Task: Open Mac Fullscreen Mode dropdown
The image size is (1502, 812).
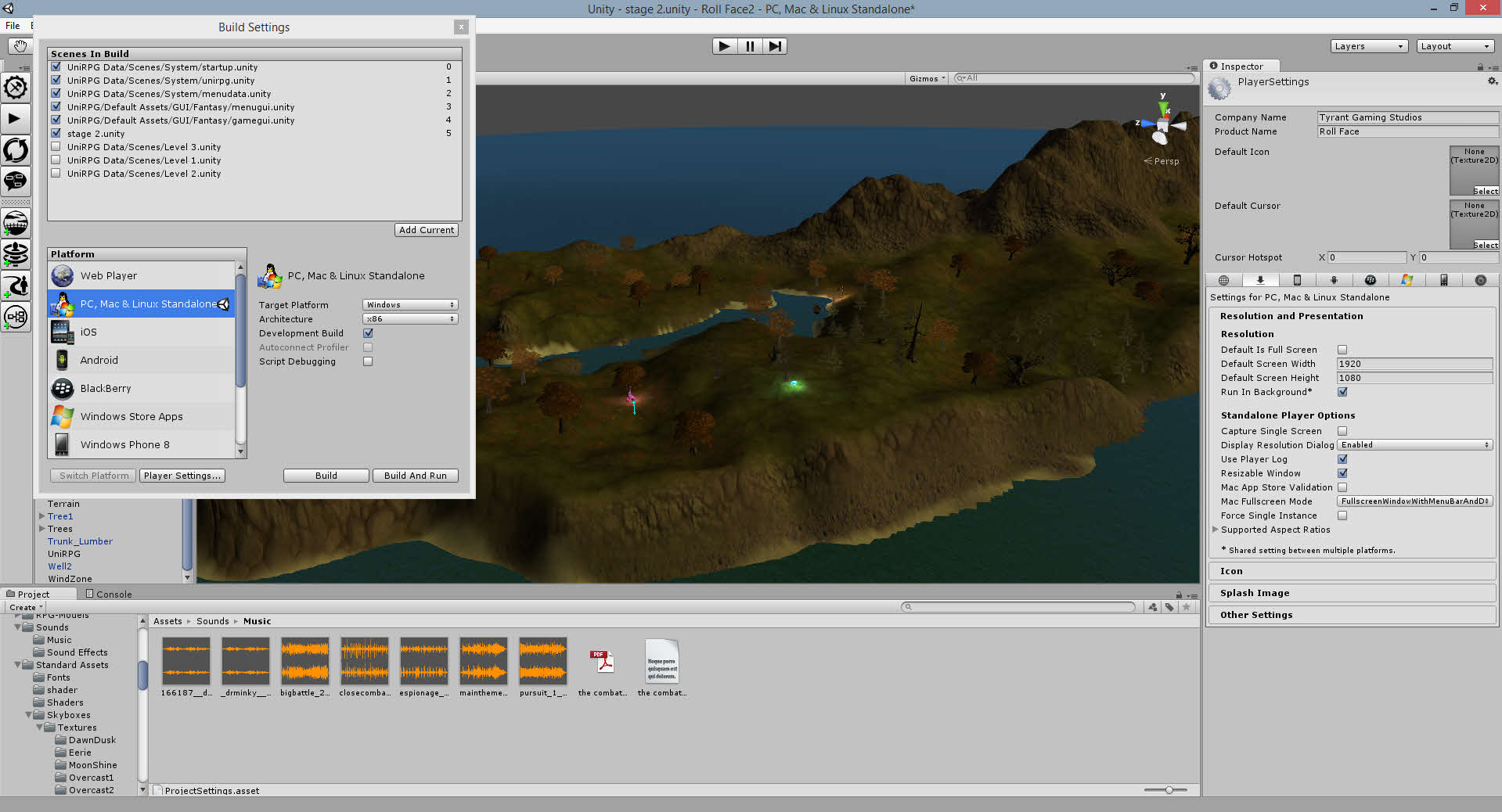Action: pyautogui.click(x=1414, y=501)
